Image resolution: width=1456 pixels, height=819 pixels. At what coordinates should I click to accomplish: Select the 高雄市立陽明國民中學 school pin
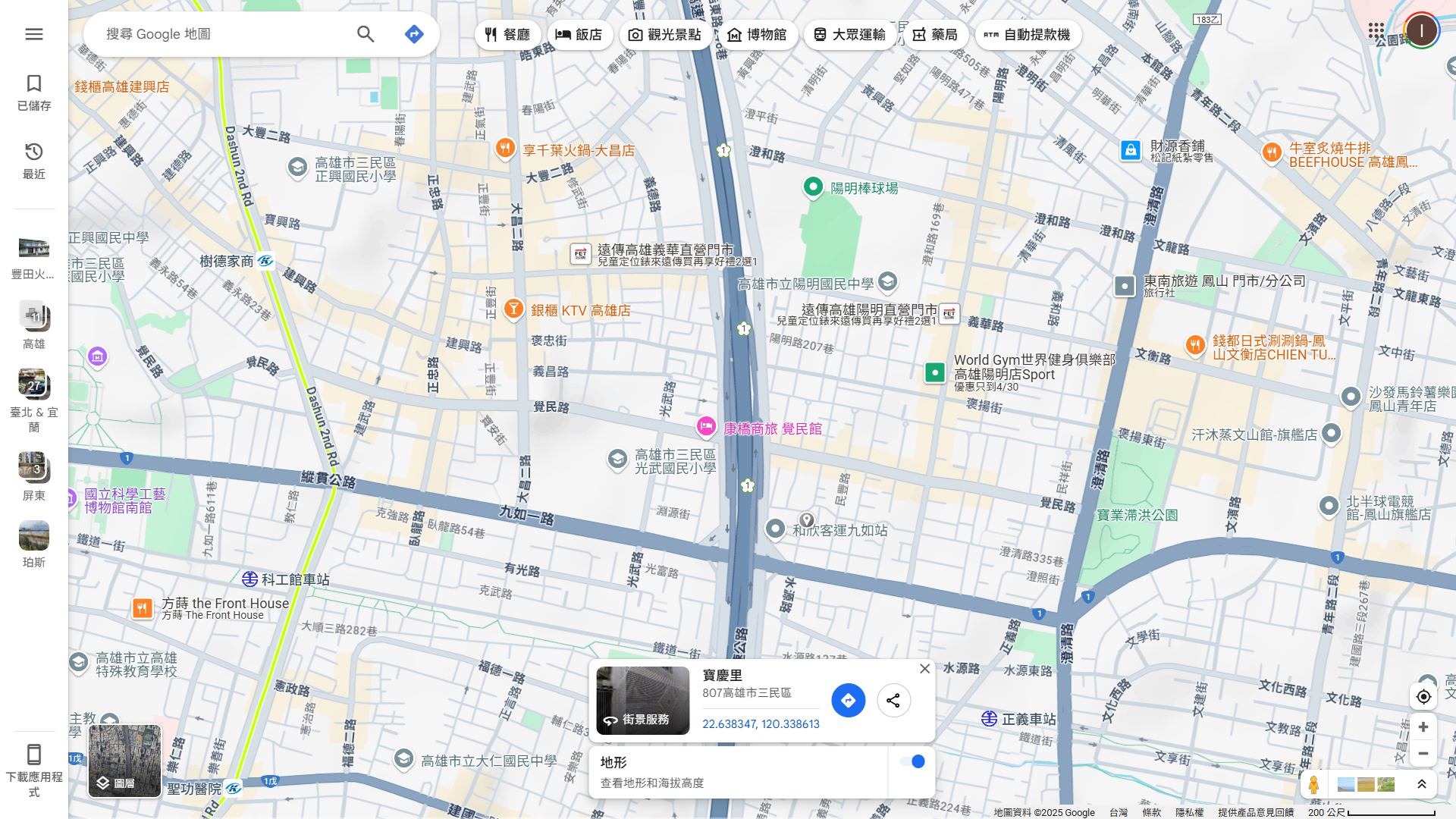[887, 282]
